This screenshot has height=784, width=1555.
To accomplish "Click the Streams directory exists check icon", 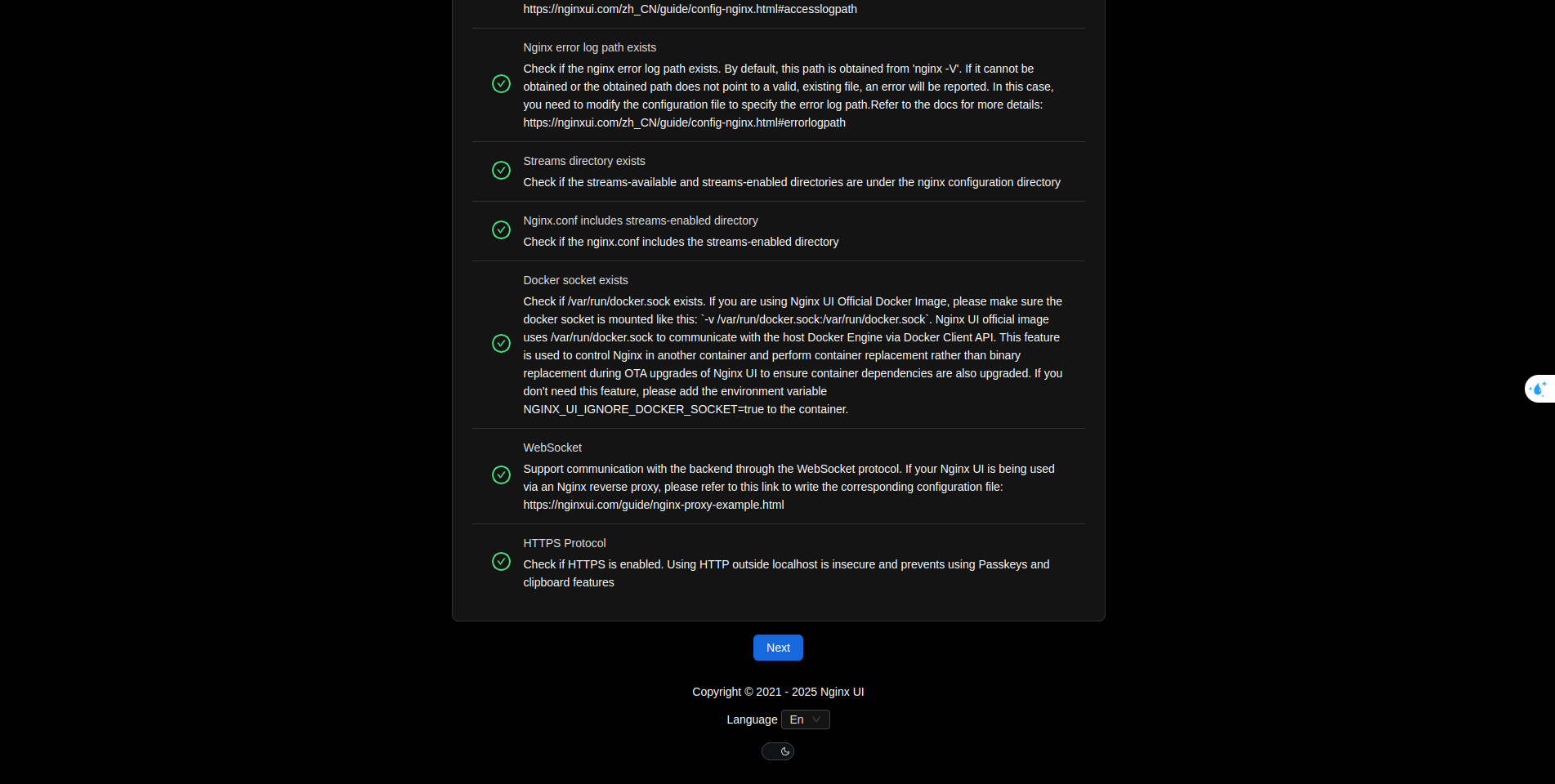I will [501, 171].
